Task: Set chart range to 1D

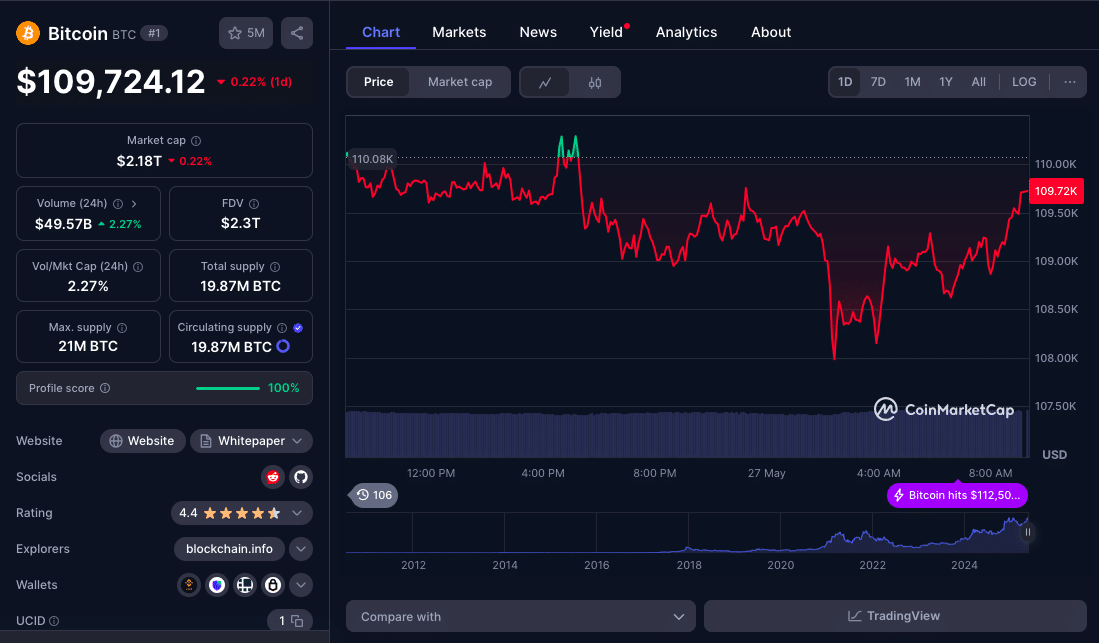Action: click(x=845, y=82)
